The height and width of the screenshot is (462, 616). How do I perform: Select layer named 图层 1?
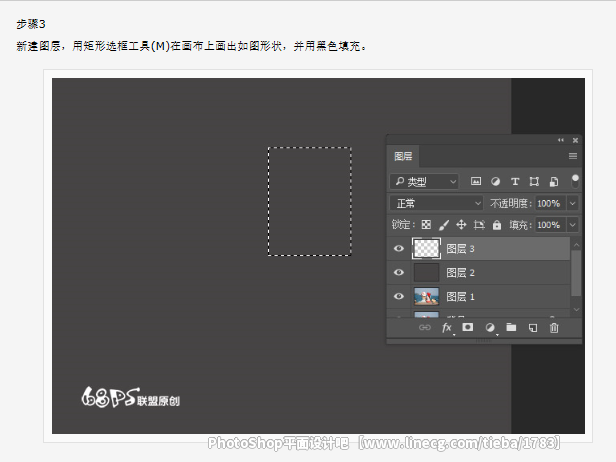tap(460, 297)
